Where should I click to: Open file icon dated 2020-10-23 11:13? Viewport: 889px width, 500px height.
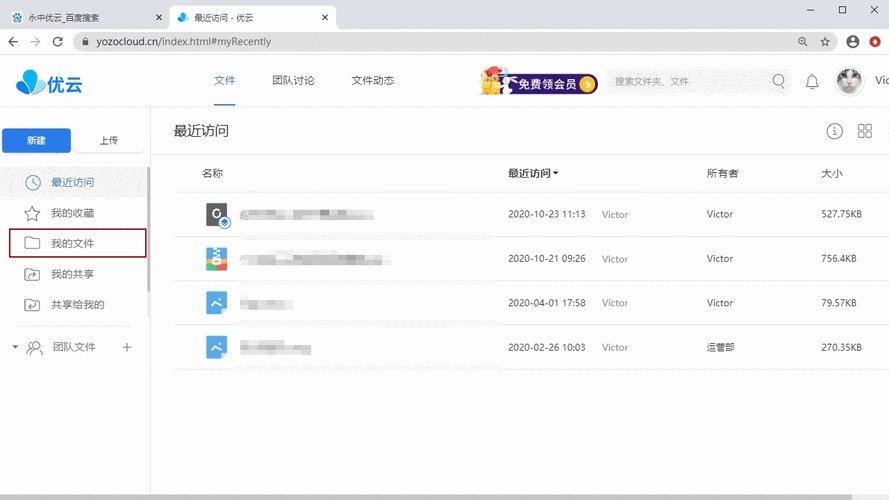217,215
